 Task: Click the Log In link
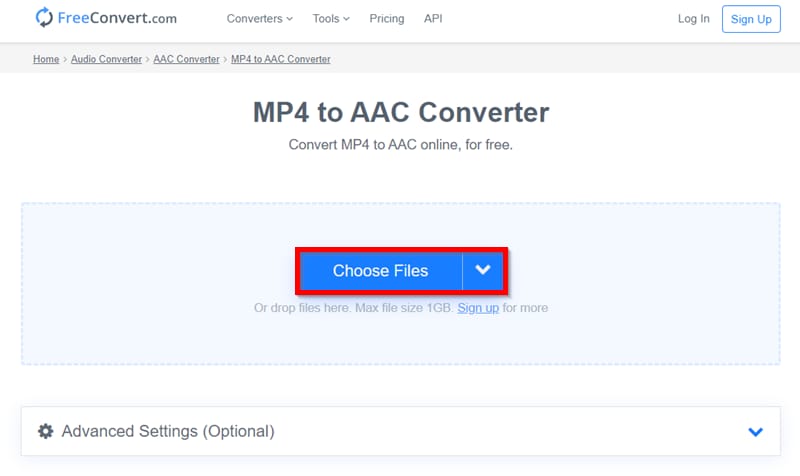pyautogui.click(x=693, y=19)
